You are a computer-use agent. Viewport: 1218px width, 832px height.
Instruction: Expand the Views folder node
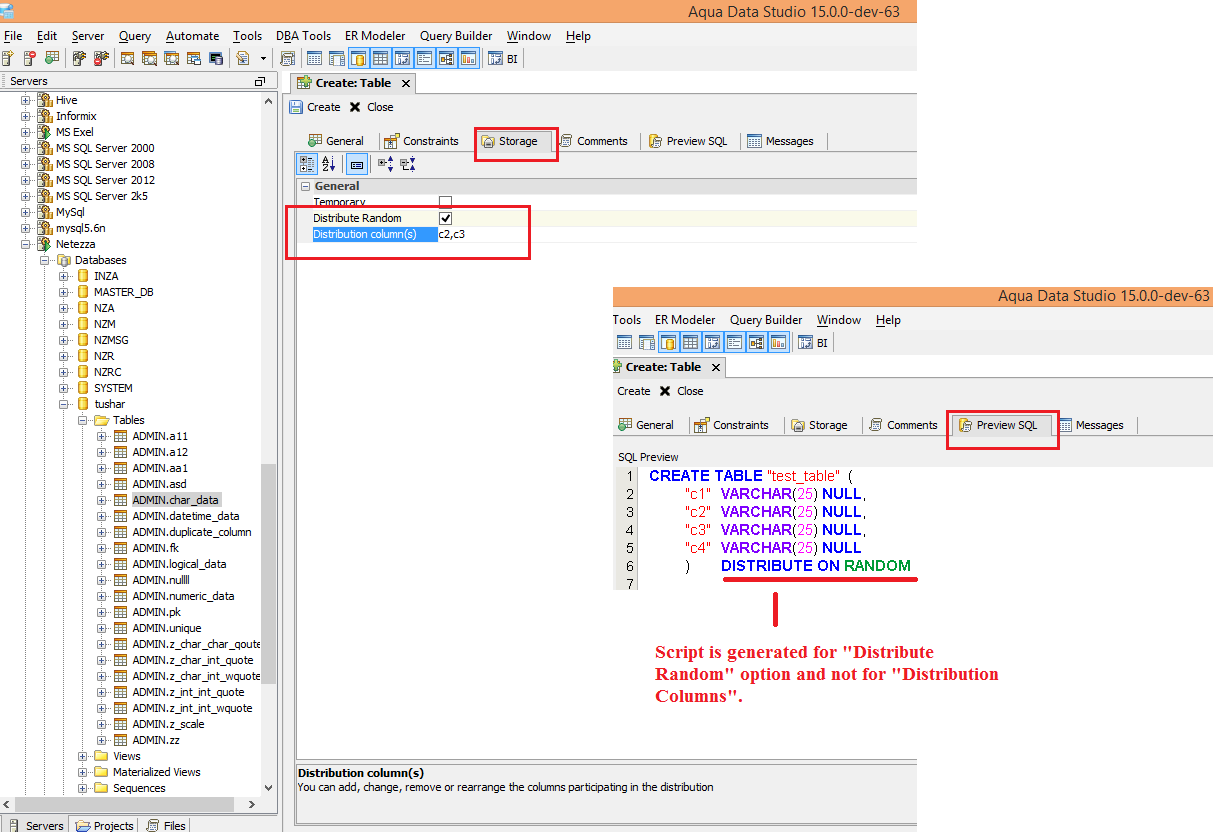click(83, 756)
